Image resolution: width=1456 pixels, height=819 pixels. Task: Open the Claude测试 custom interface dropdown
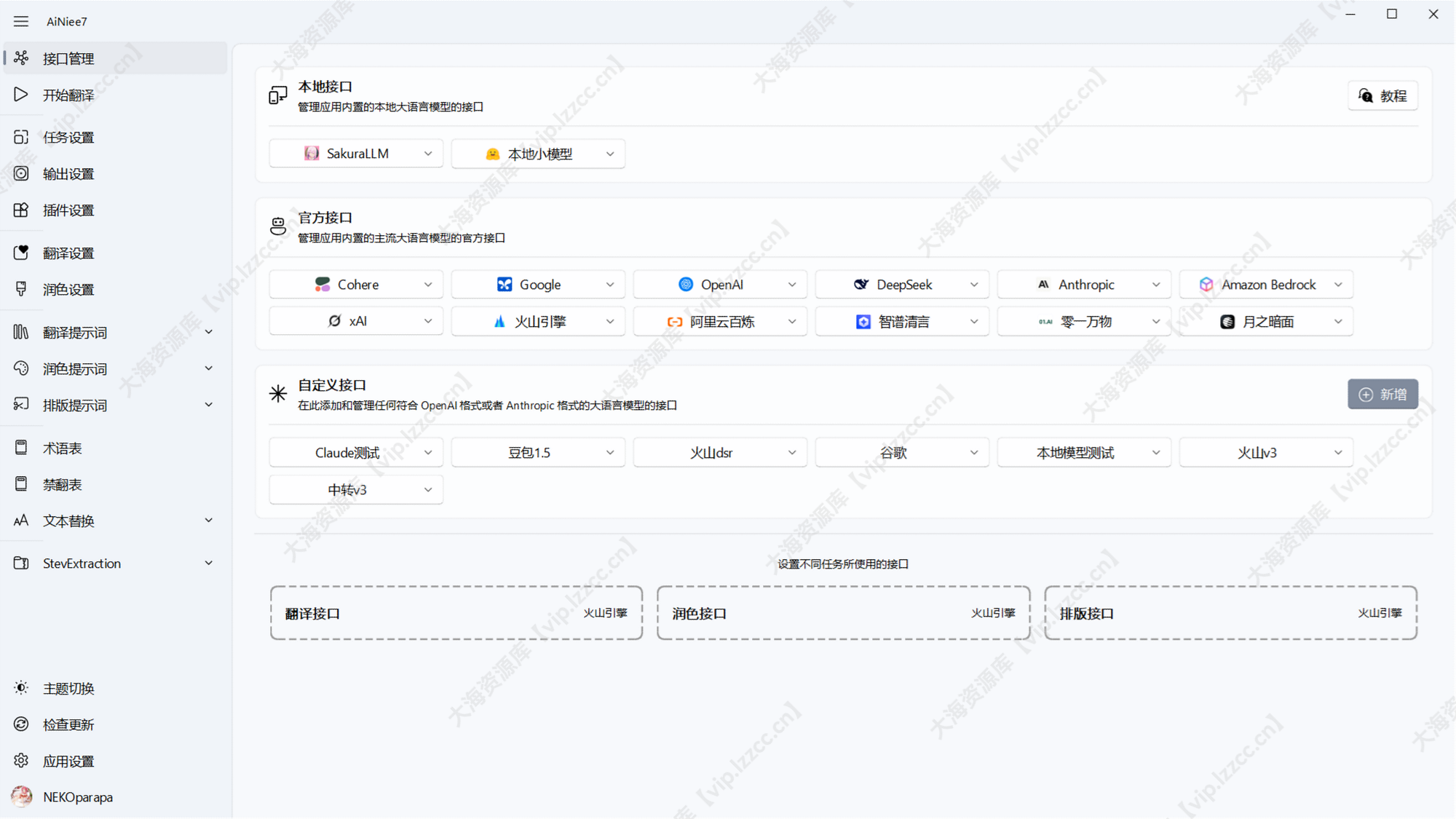click(x=356, y=453)
